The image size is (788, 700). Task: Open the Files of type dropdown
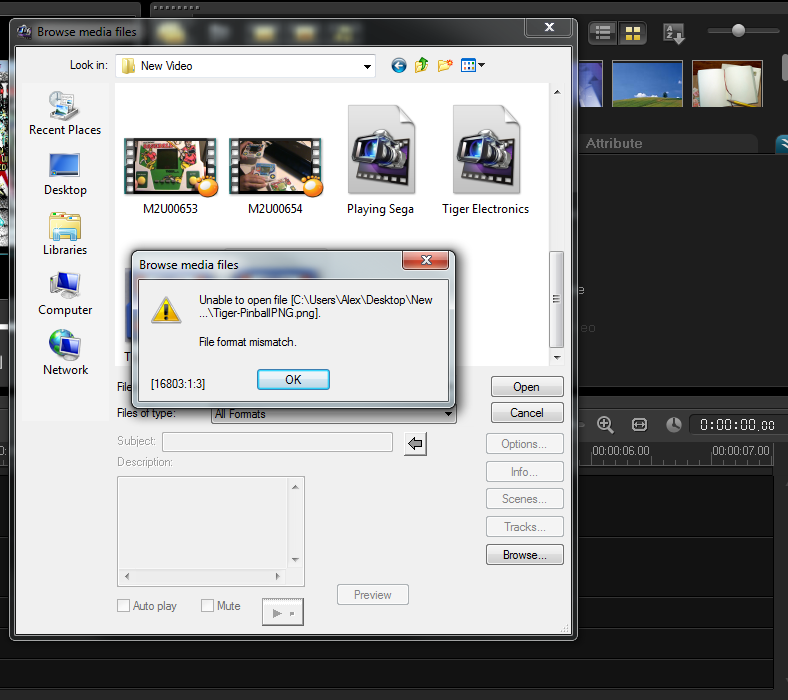pos(448,414)
